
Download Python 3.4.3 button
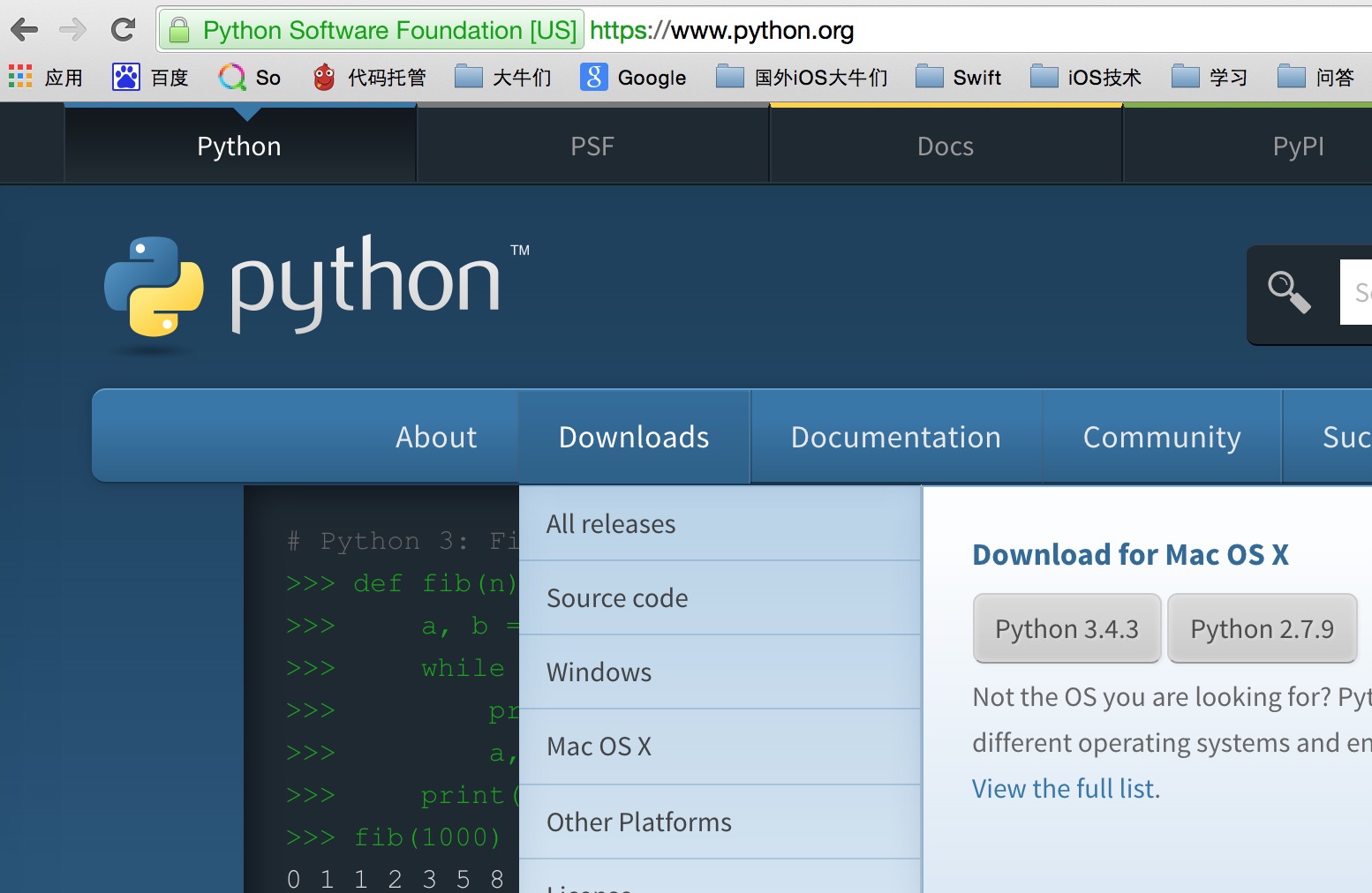pyautogui.click(x=1067, y=628)
